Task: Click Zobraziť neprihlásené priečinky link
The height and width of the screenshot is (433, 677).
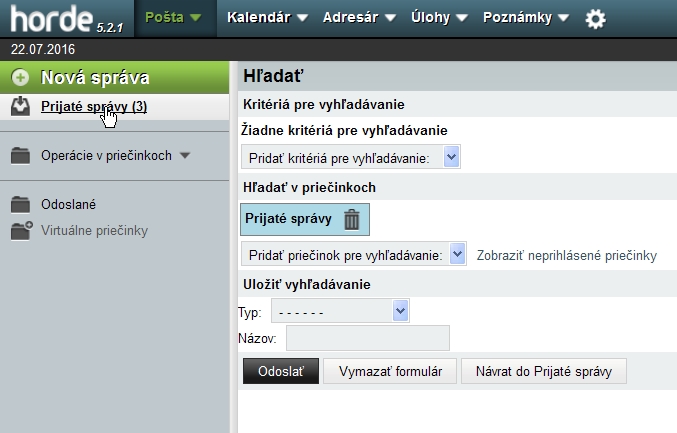Action: pyautogui.click(x=566, y=255)
